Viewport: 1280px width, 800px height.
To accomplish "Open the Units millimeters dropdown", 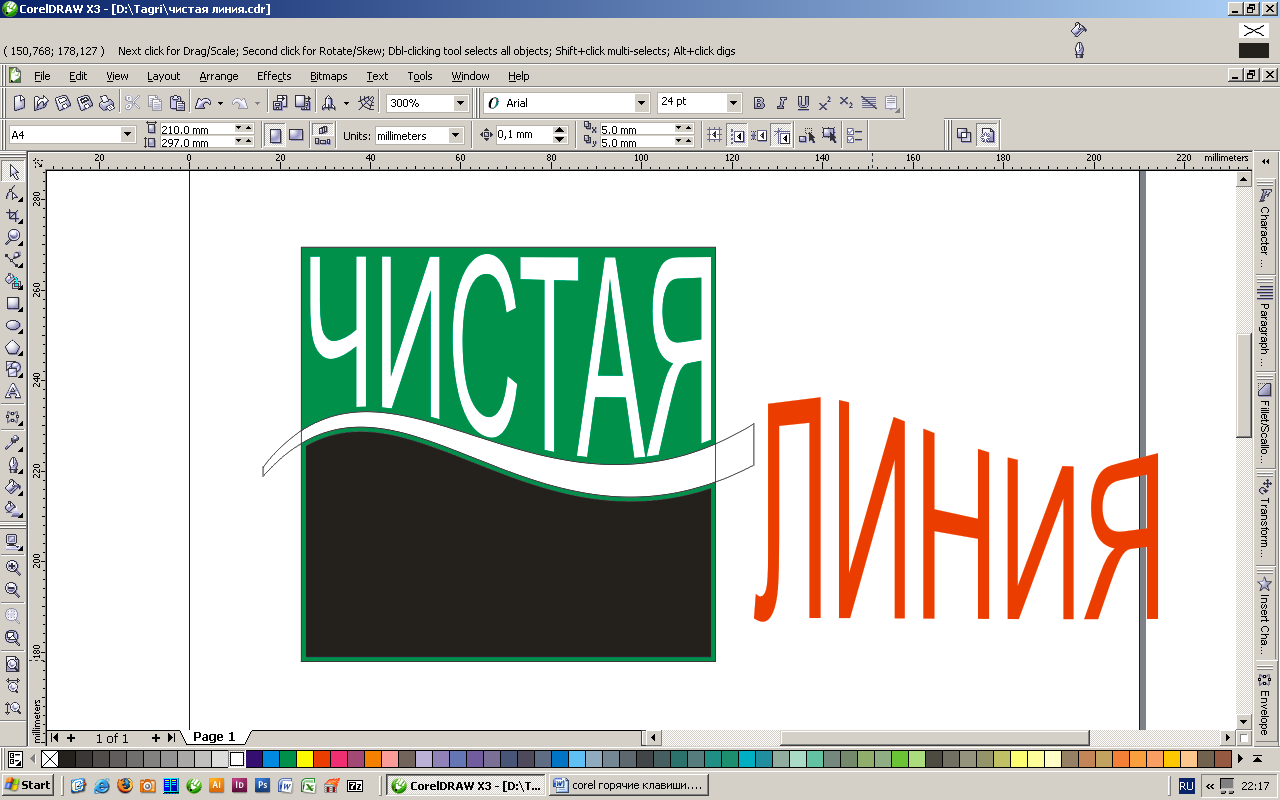I will click(456, 135).
